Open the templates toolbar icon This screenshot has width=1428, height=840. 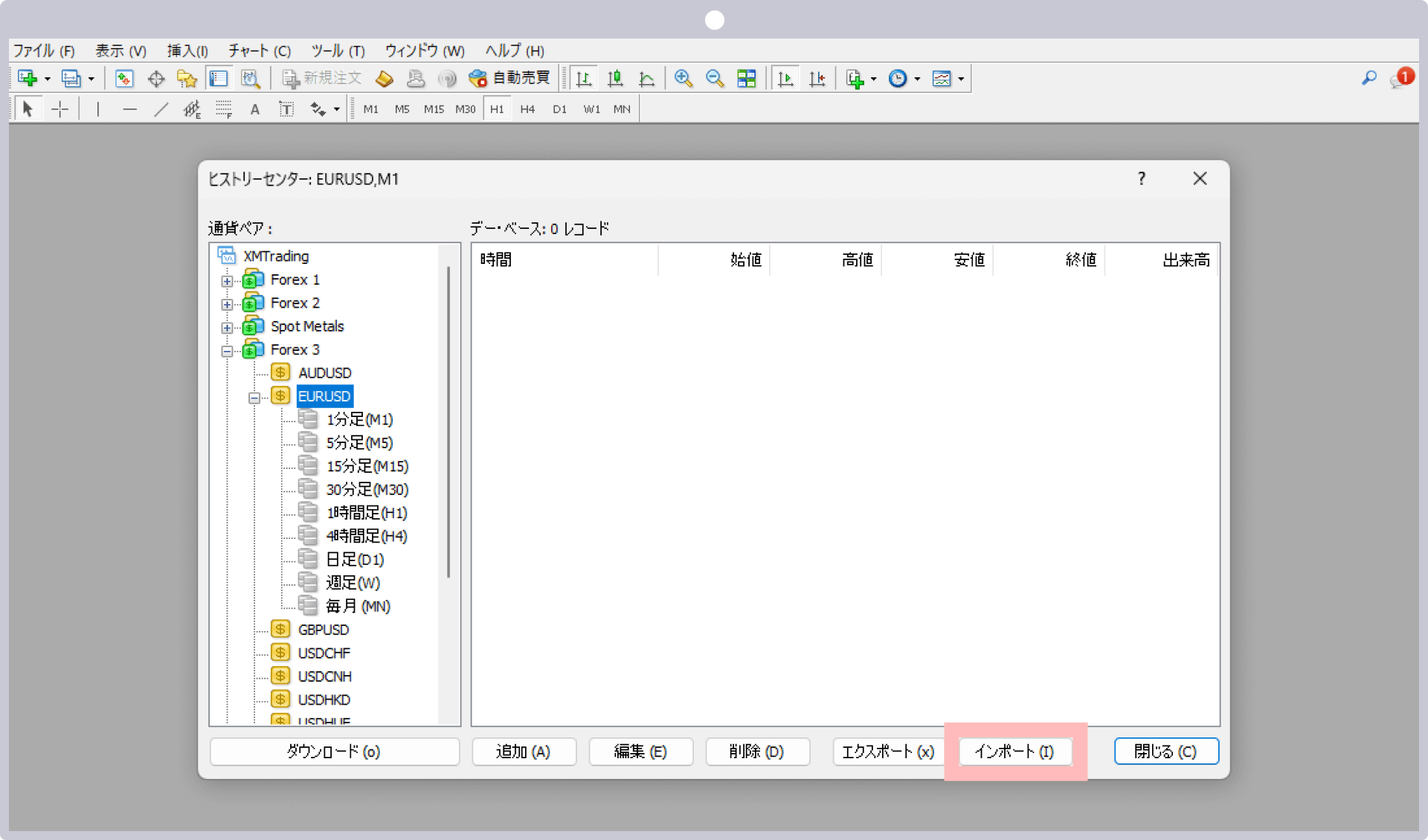click(942, 78)
